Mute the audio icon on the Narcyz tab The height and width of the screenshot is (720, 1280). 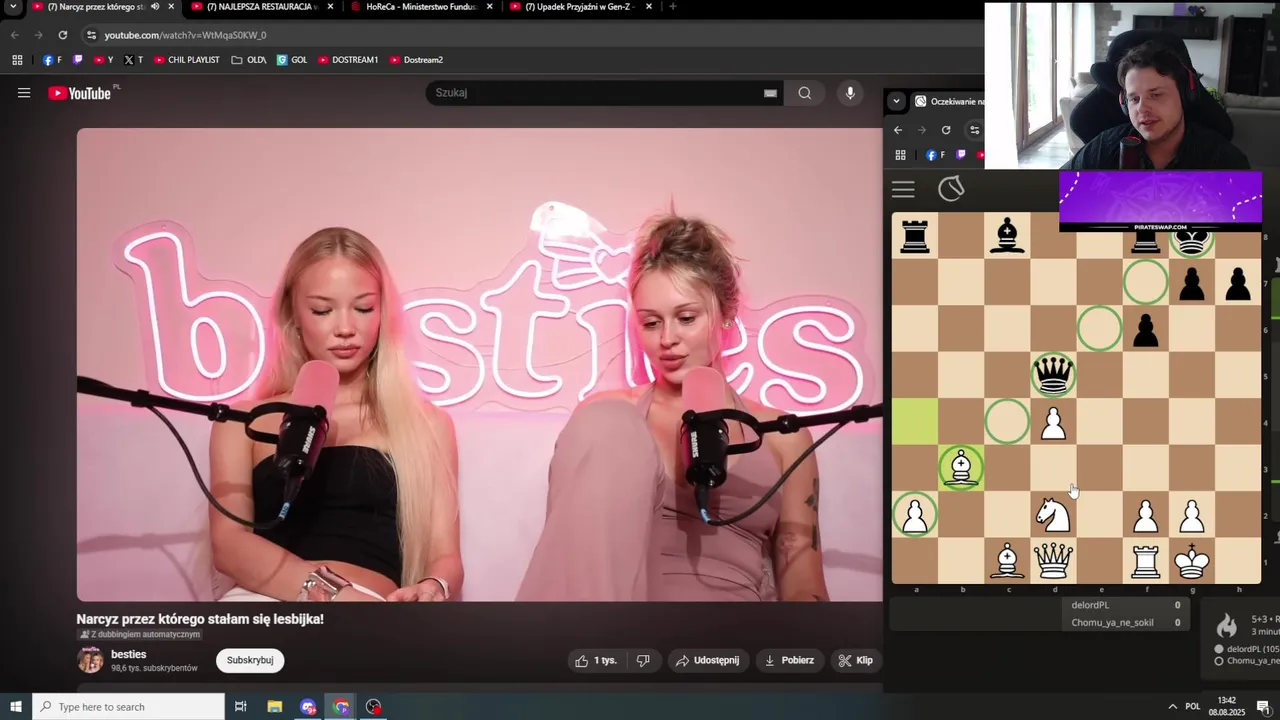point(155,7)
